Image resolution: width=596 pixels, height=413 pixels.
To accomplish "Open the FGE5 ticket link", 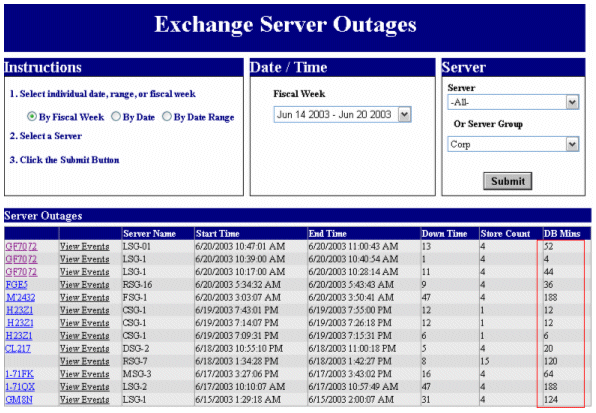I will click(17, 285).
